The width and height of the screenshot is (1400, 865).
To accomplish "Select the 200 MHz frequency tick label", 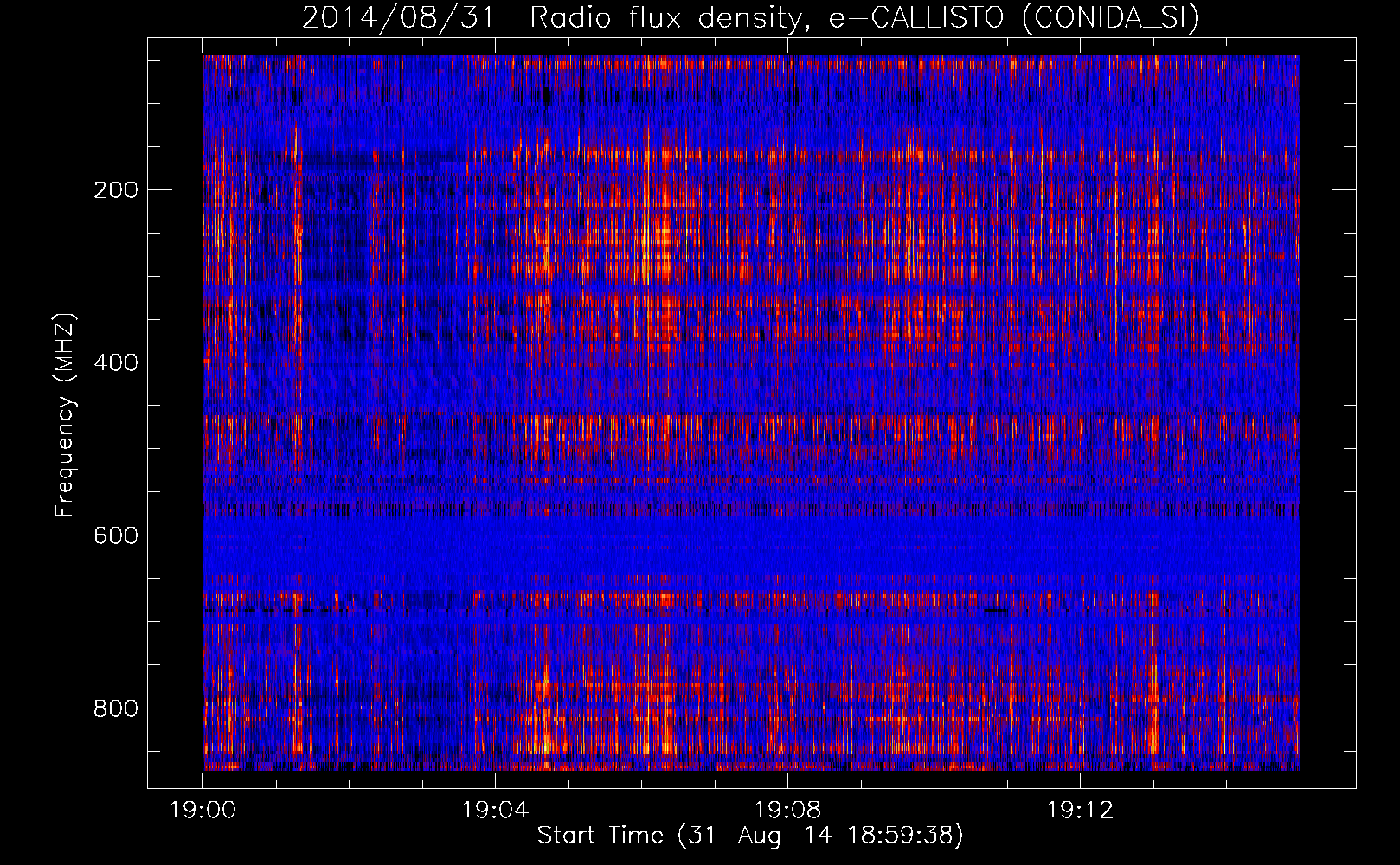I will point(115,190).
